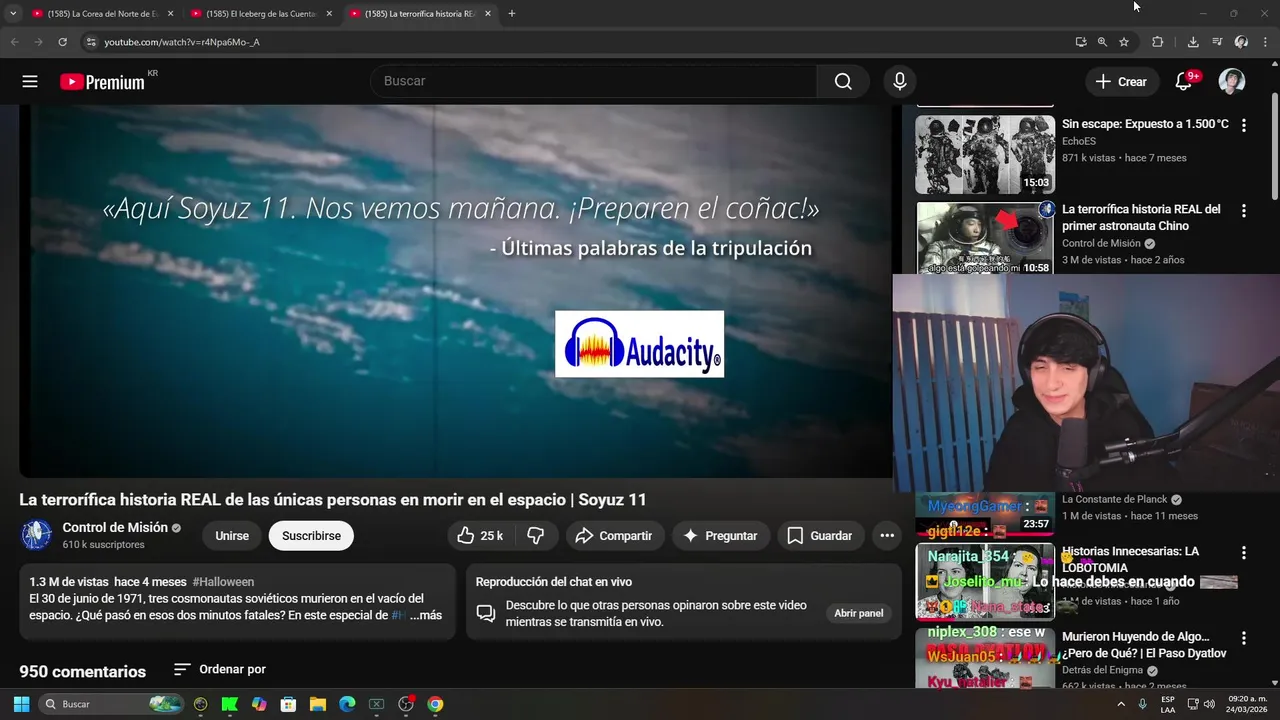The height and width of the screenshot is (720, 1280).
Task: Open Chrome downloads icon
Action: [1193, 42]
